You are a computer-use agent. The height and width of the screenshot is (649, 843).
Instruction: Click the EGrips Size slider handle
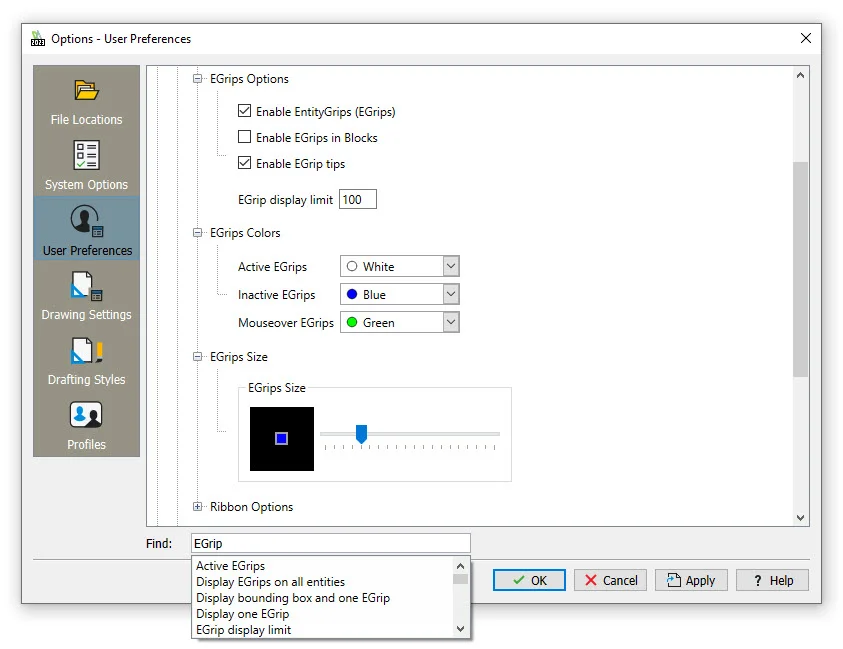361,433
